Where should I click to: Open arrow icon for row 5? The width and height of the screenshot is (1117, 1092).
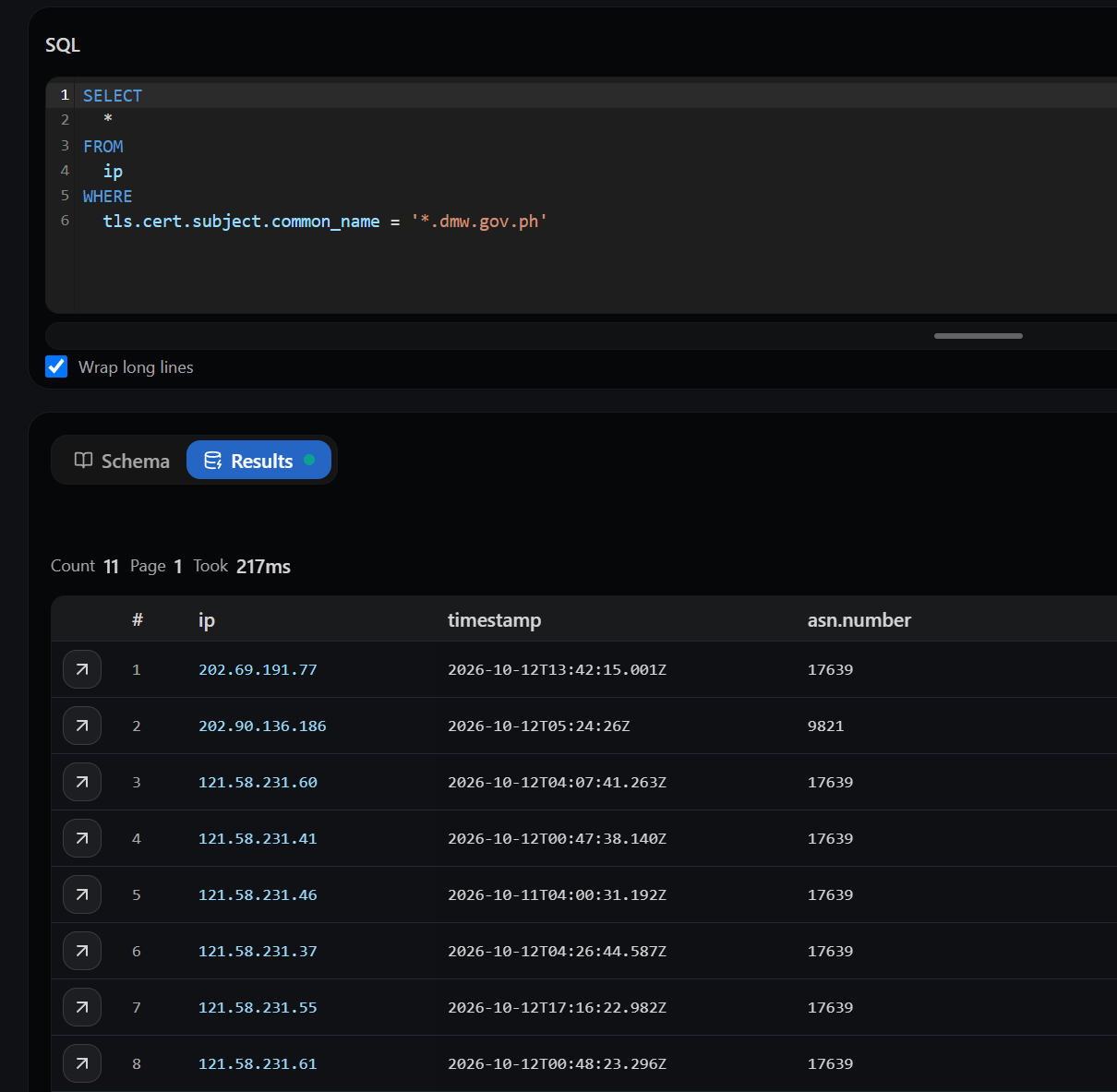82,894
